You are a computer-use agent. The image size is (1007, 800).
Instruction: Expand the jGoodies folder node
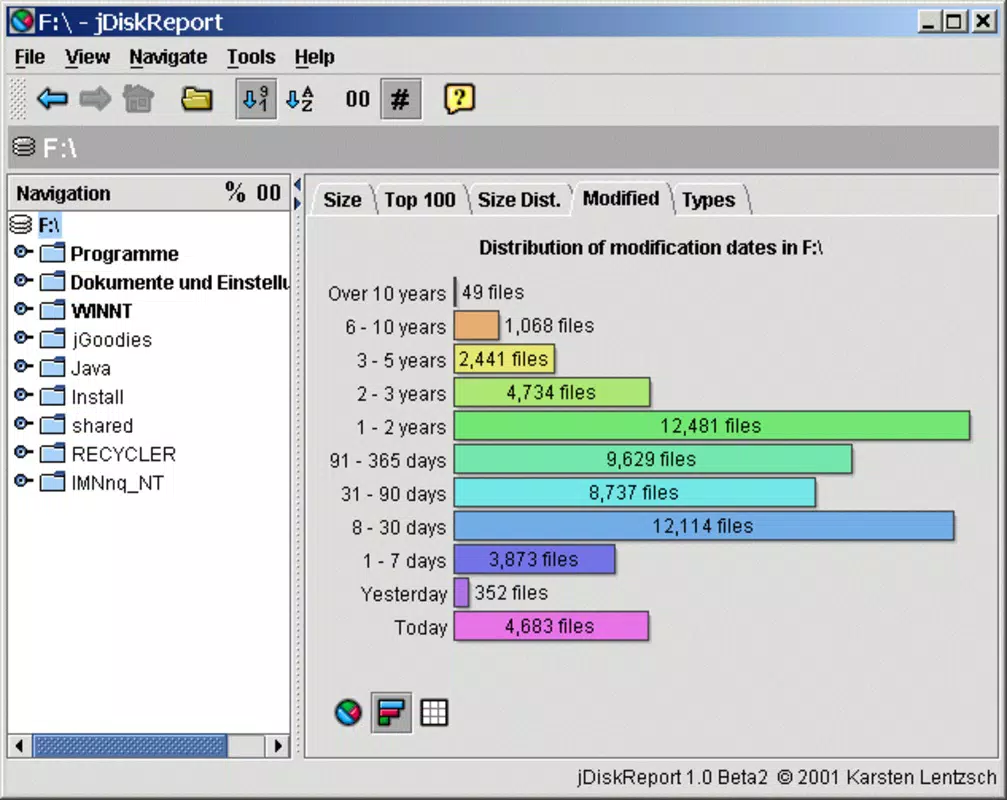pyautogui.click(x=22, y=338)
